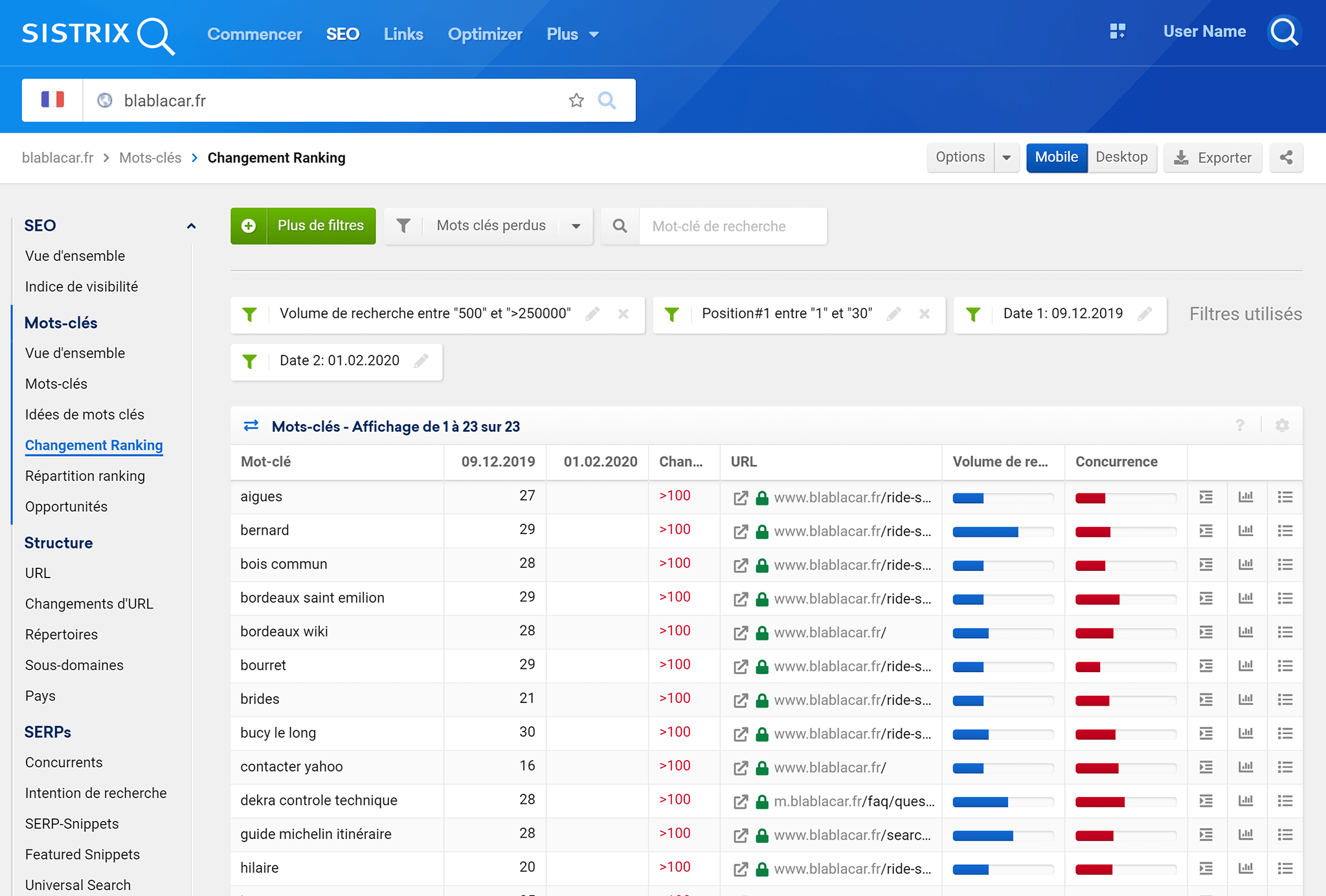Edit the Volume de recherche filter pencil
Viewport: 1326px width, 896px height.
(x=592, y=314)
